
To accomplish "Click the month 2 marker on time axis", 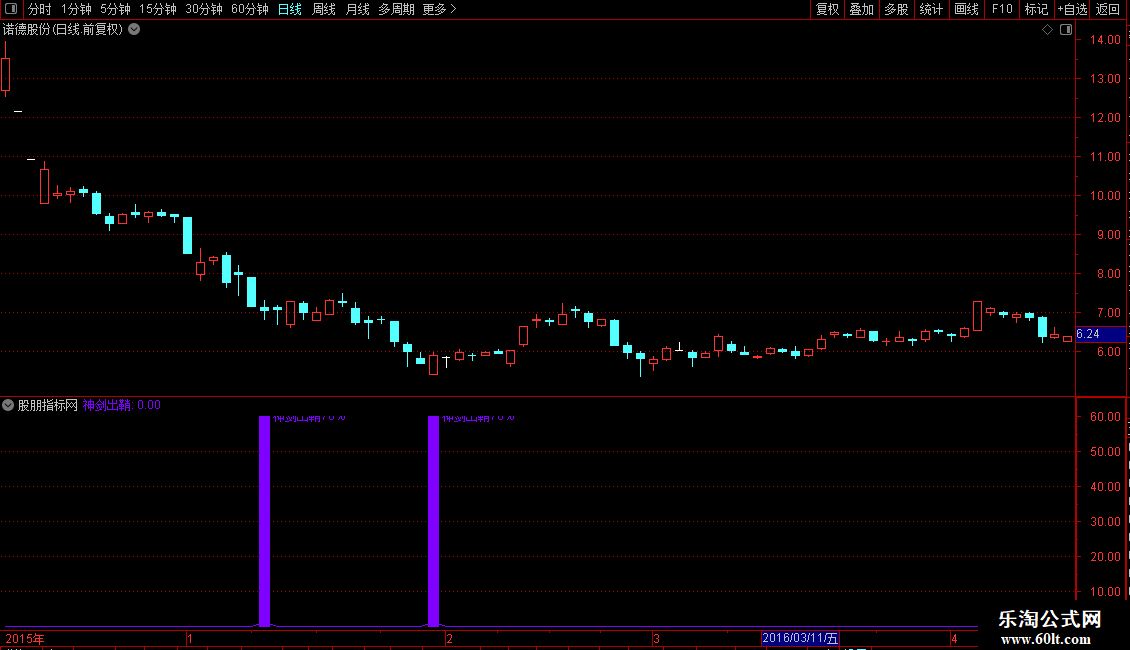I will 449,639.
